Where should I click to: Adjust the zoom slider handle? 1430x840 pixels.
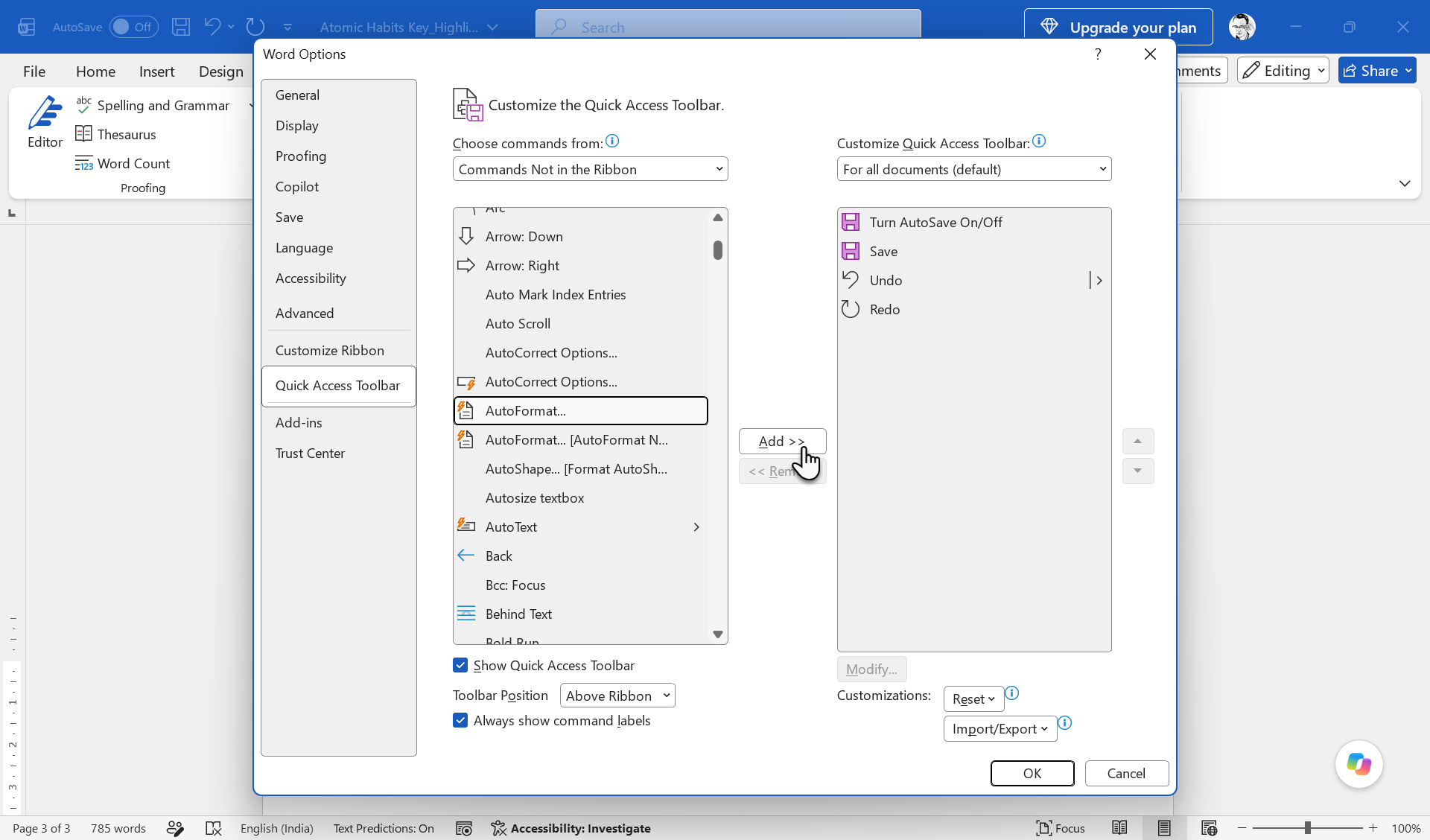click(1308, 828)
